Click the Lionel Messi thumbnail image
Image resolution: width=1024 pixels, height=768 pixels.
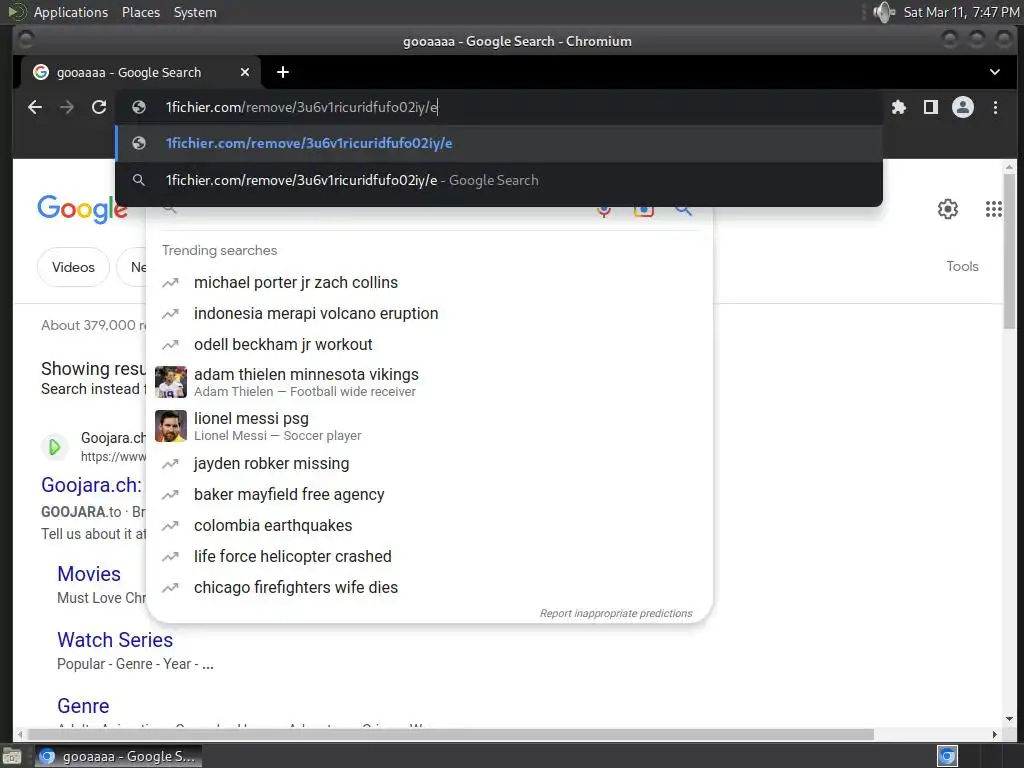pyautogui.click(x=170, y=426)
